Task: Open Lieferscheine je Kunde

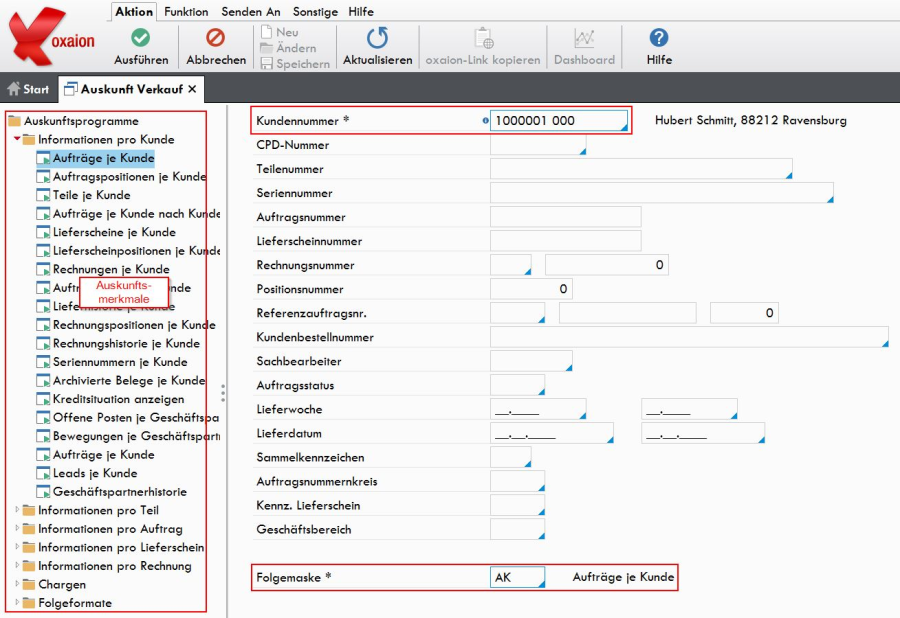Action: [x=106, y=232]
